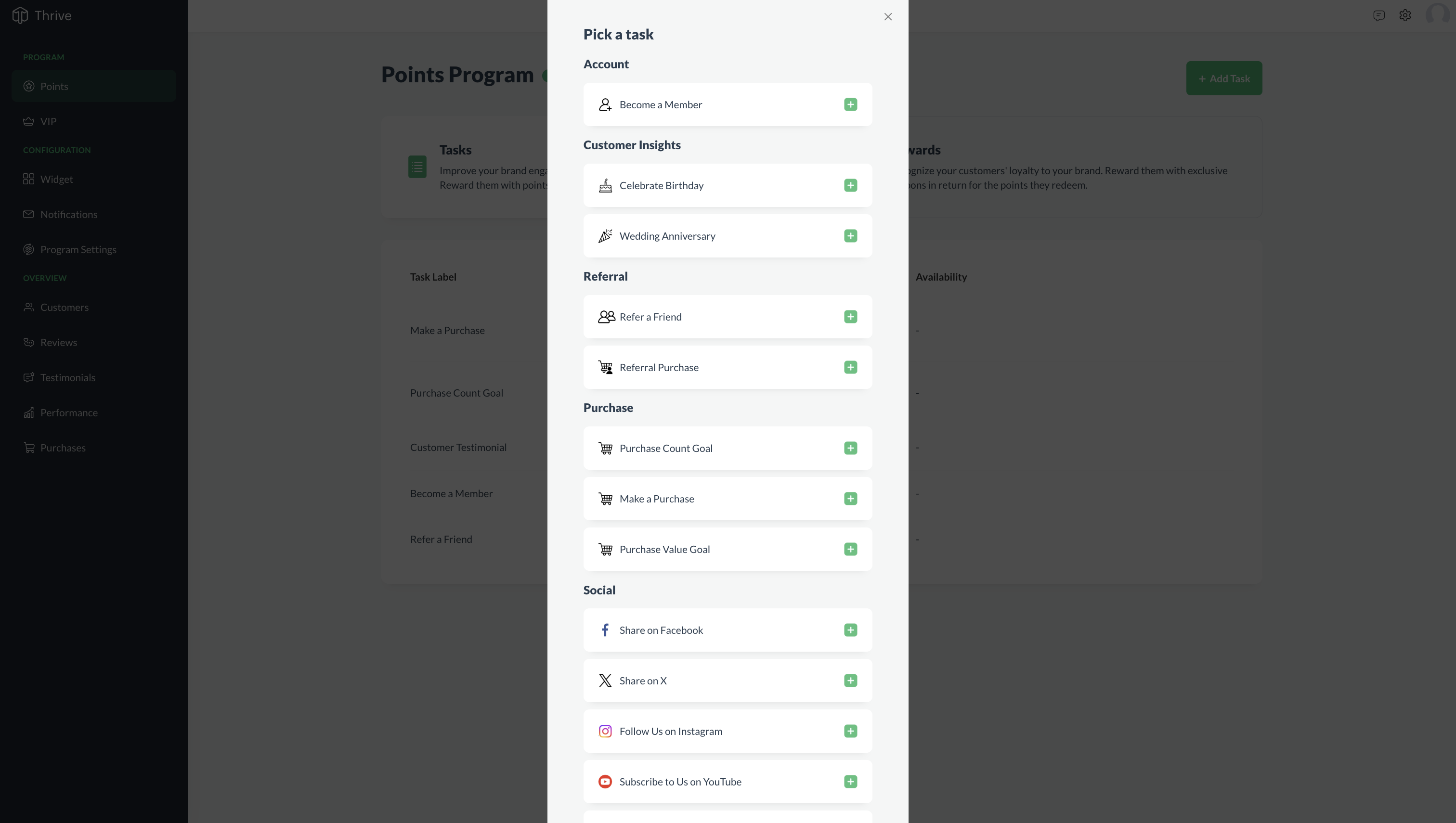The image size is (1456, 823).
Task: Add the Wedding Anniversary task via plus icon
Action: pos(850,236)
